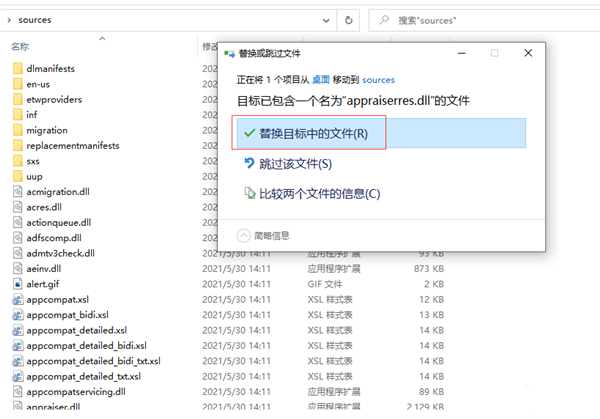600x419 pixels.
Task: Choose 跳过该文件(S) option
Action: 295,163
